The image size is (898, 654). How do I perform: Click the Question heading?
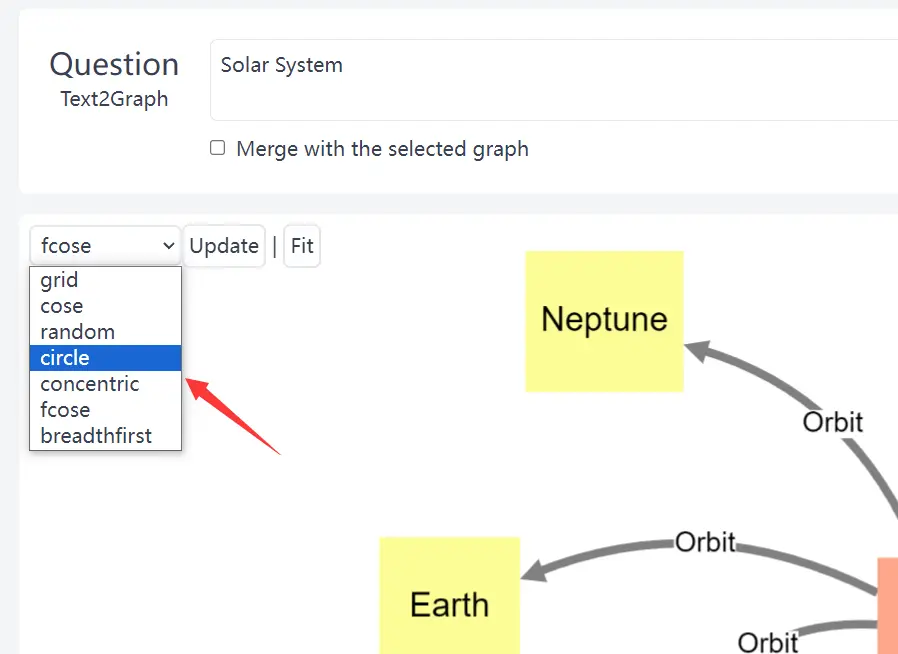tap(114, 64)
